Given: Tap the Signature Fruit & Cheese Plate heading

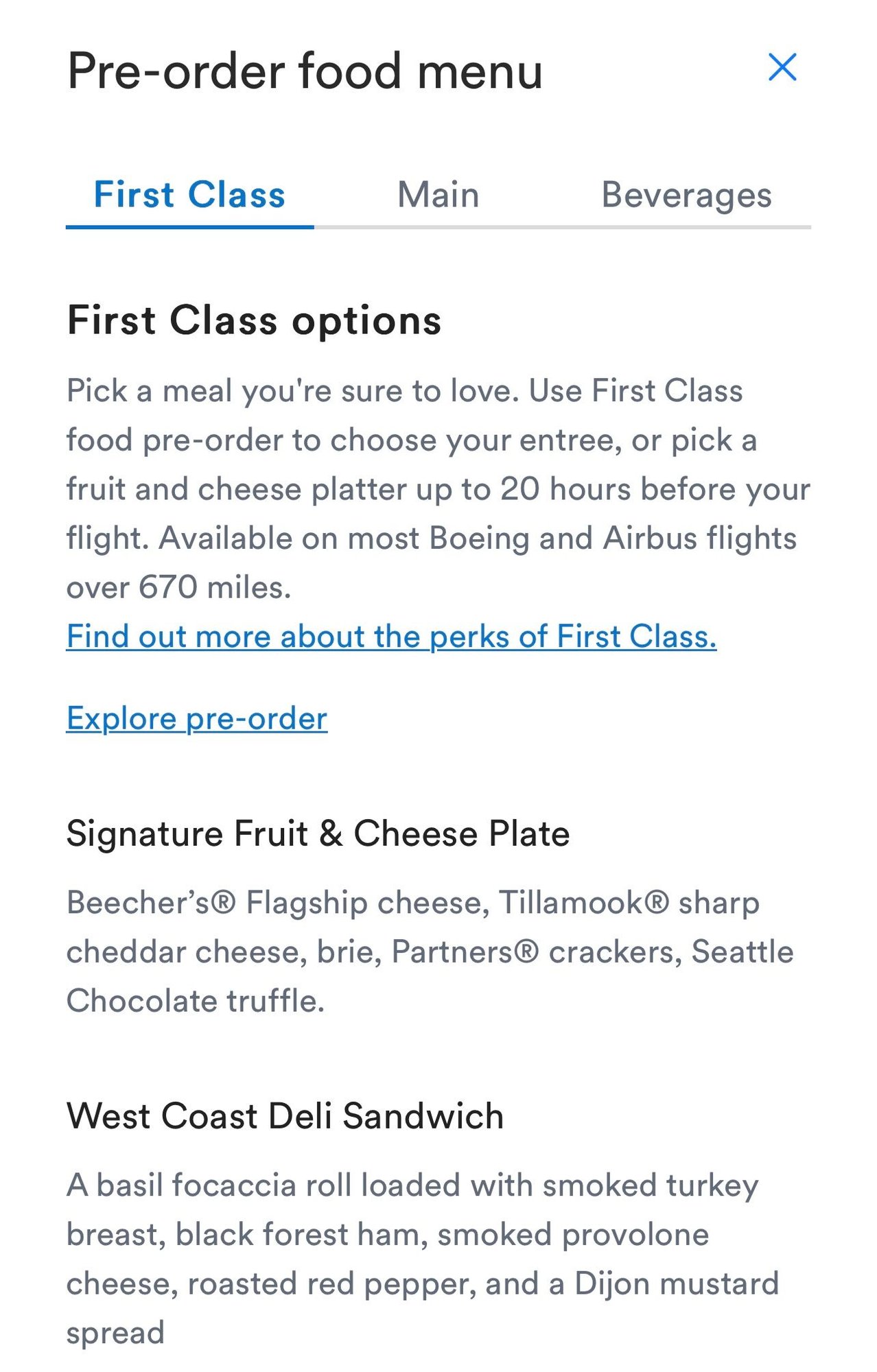Looking at the screenshot, I should point(318,833).
